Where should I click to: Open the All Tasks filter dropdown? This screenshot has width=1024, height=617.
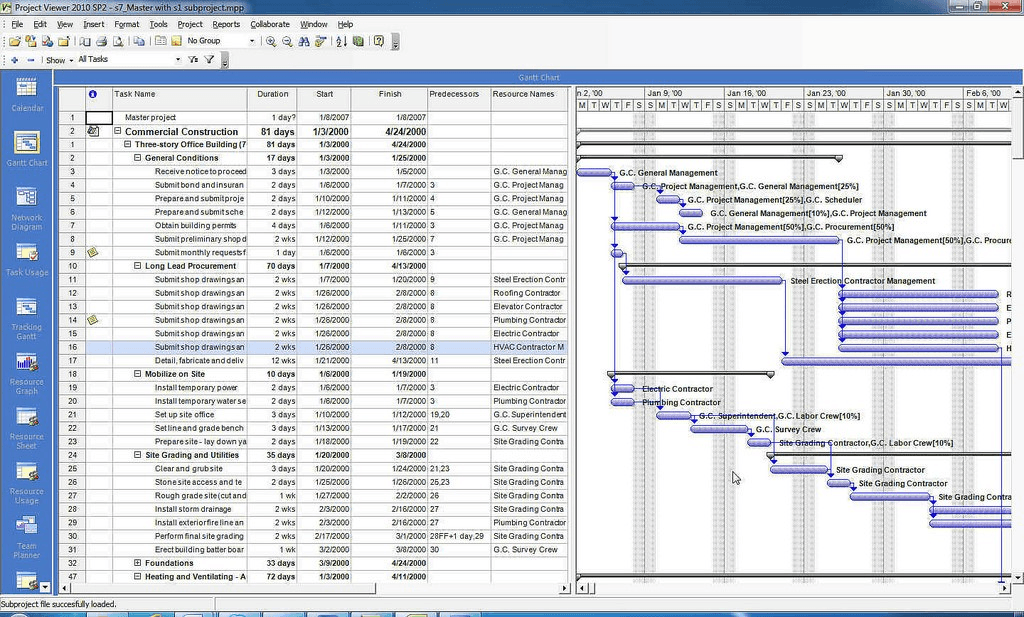point(178,60)
